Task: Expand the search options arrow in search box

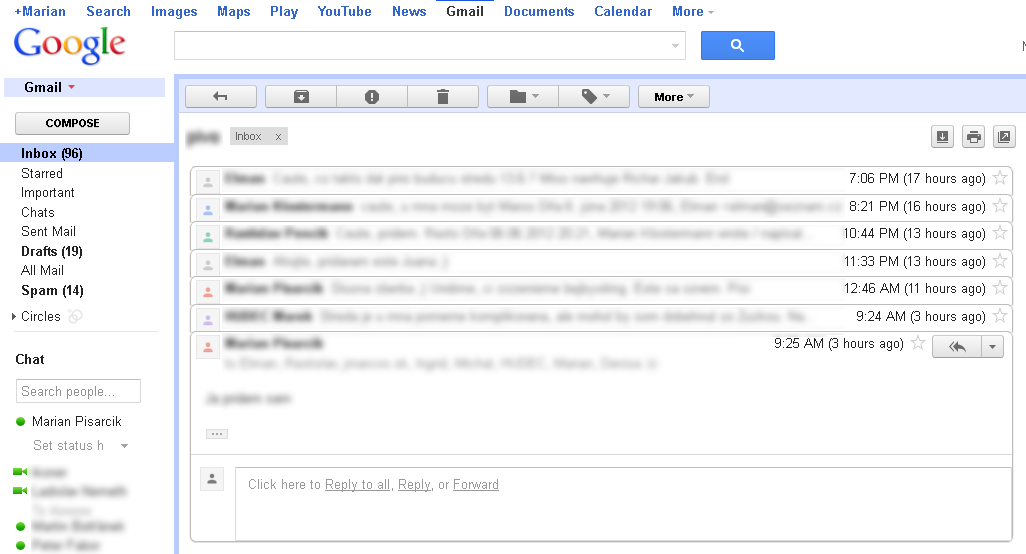Action: coord(675,46)
